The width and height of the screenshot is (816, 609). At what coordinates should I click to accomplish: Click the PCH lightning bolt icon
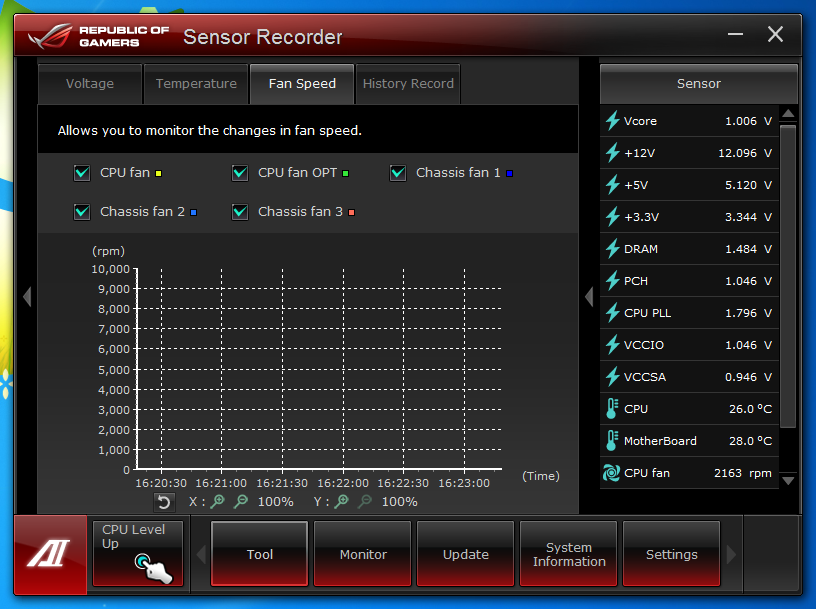coord(613,281)
